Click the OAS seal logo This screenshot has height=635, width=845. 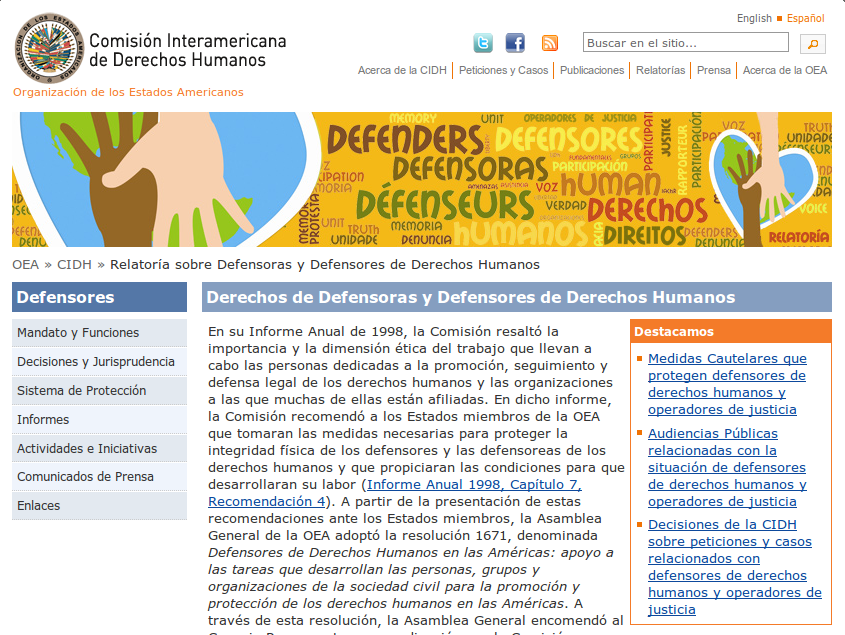coord(50,48)
